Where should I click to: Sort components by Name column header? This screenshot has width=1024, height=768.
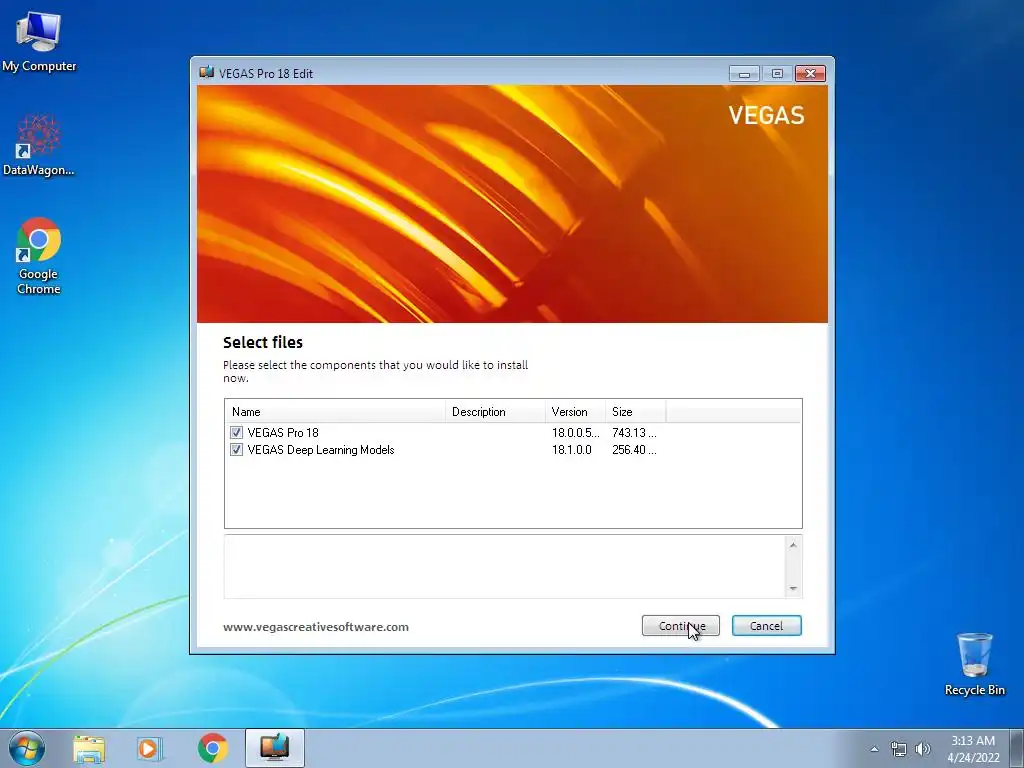pos(335,411)
